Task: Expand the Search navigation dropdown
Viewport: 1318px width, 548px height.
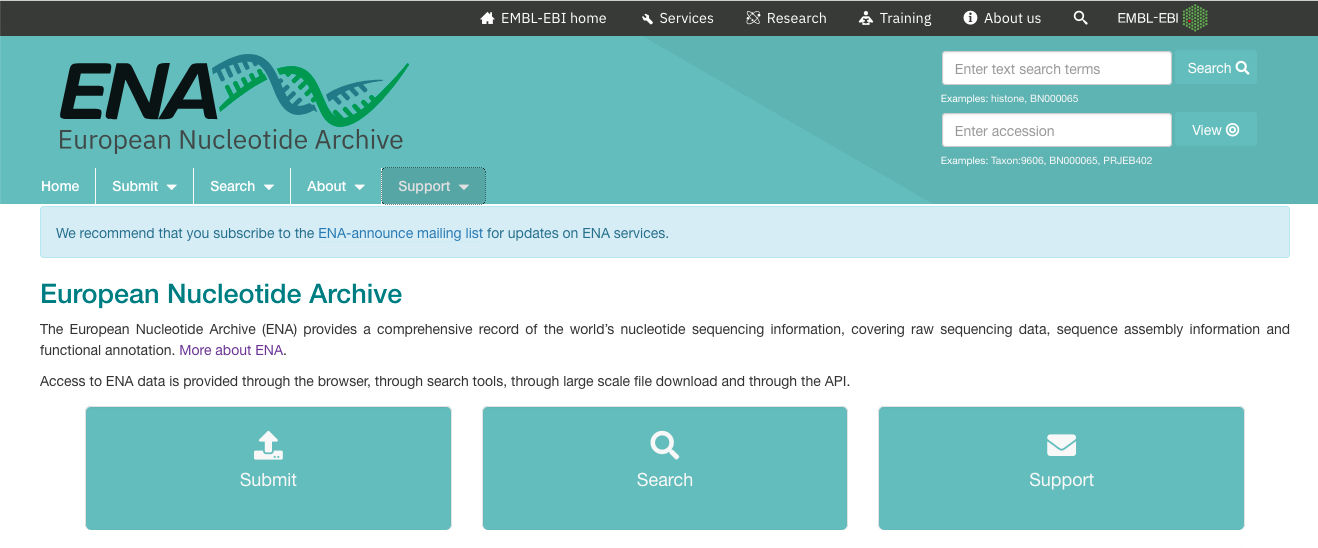Action: [x=242, y=186]
